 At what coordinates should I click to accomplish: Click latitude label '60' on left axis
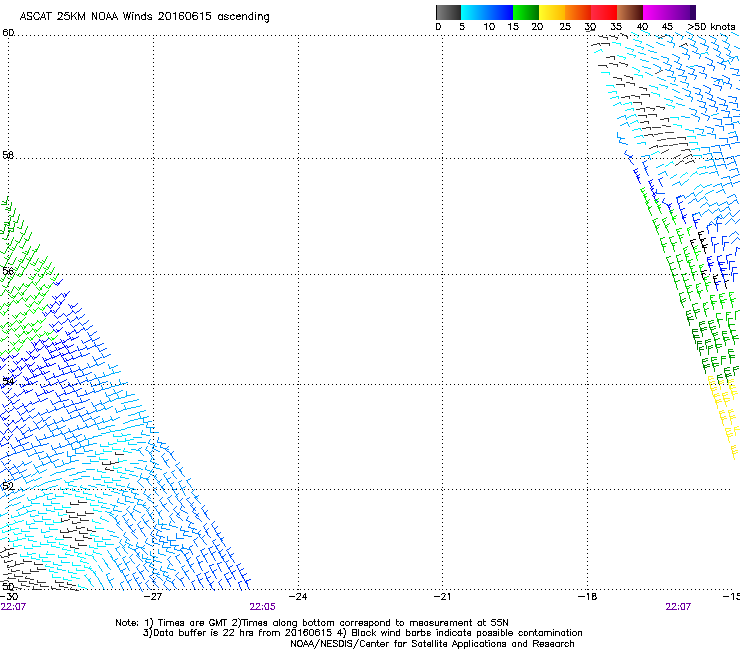pyautogui.click(x=8, y=33)
